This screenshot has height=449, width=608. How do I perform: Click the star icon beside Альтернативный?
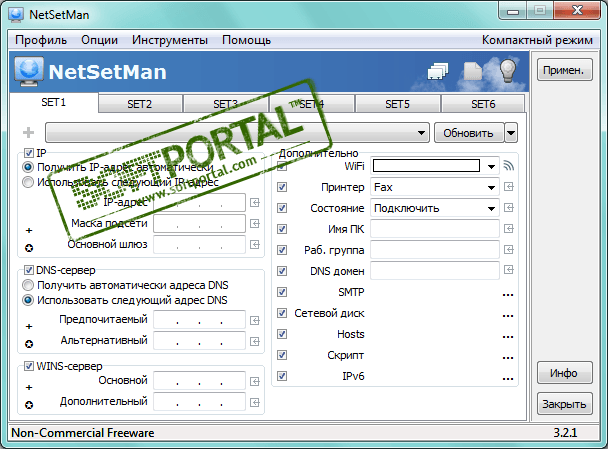pos(29,344)
